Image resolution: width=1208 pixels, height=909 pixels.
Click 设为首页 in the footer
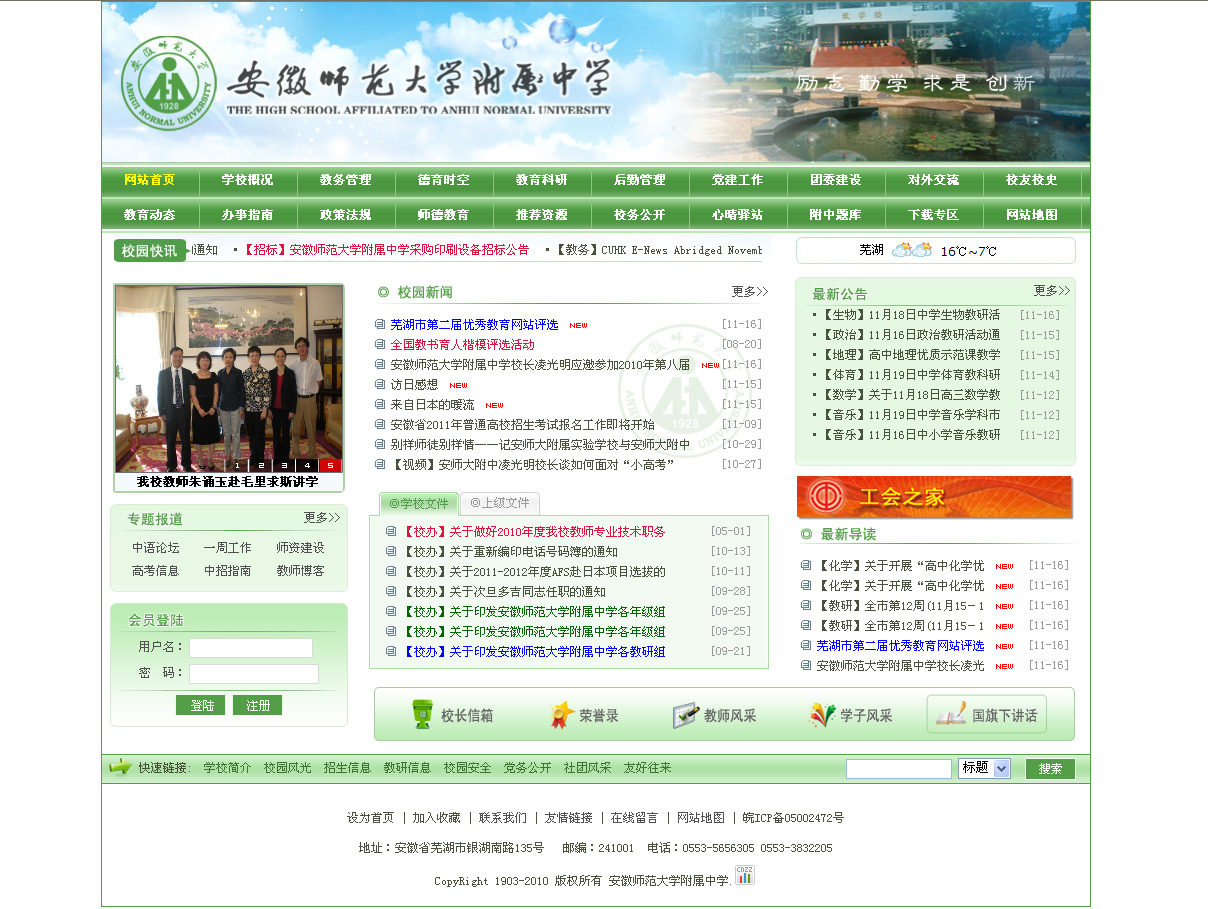point(371,818)
